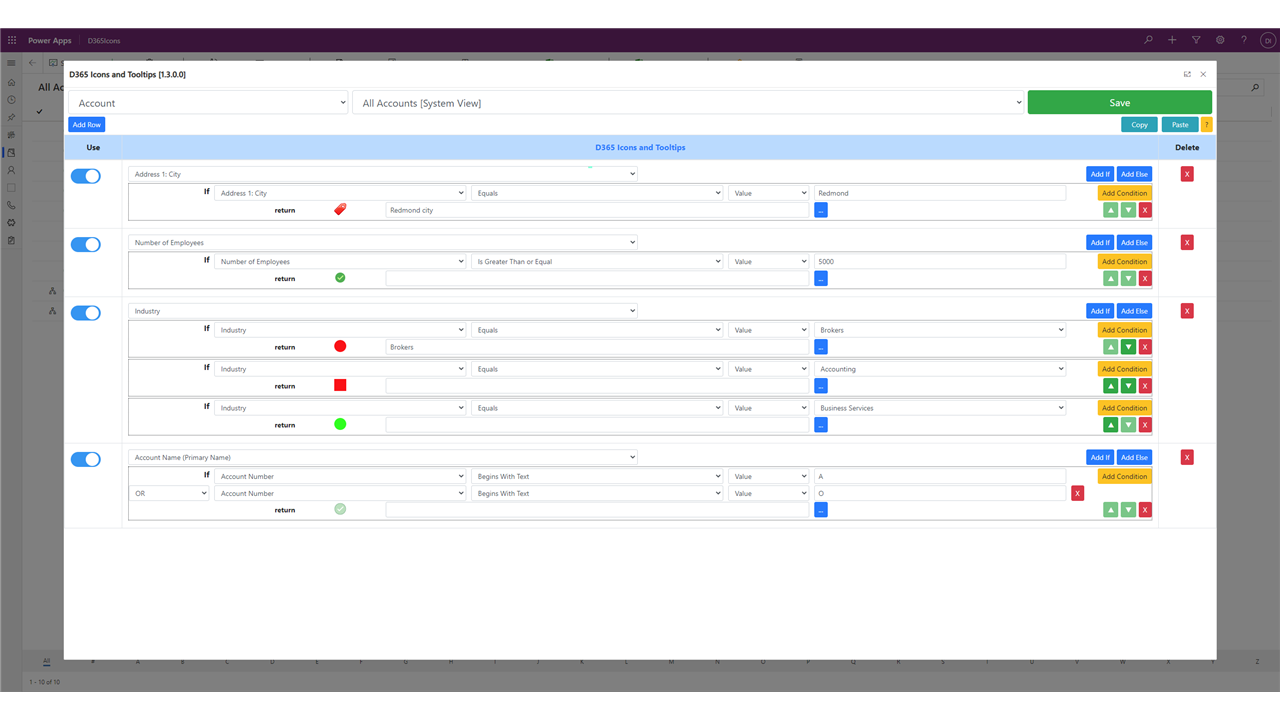
Task: Open the Account Name (Primary Name) dropdown
Action: 383,457
